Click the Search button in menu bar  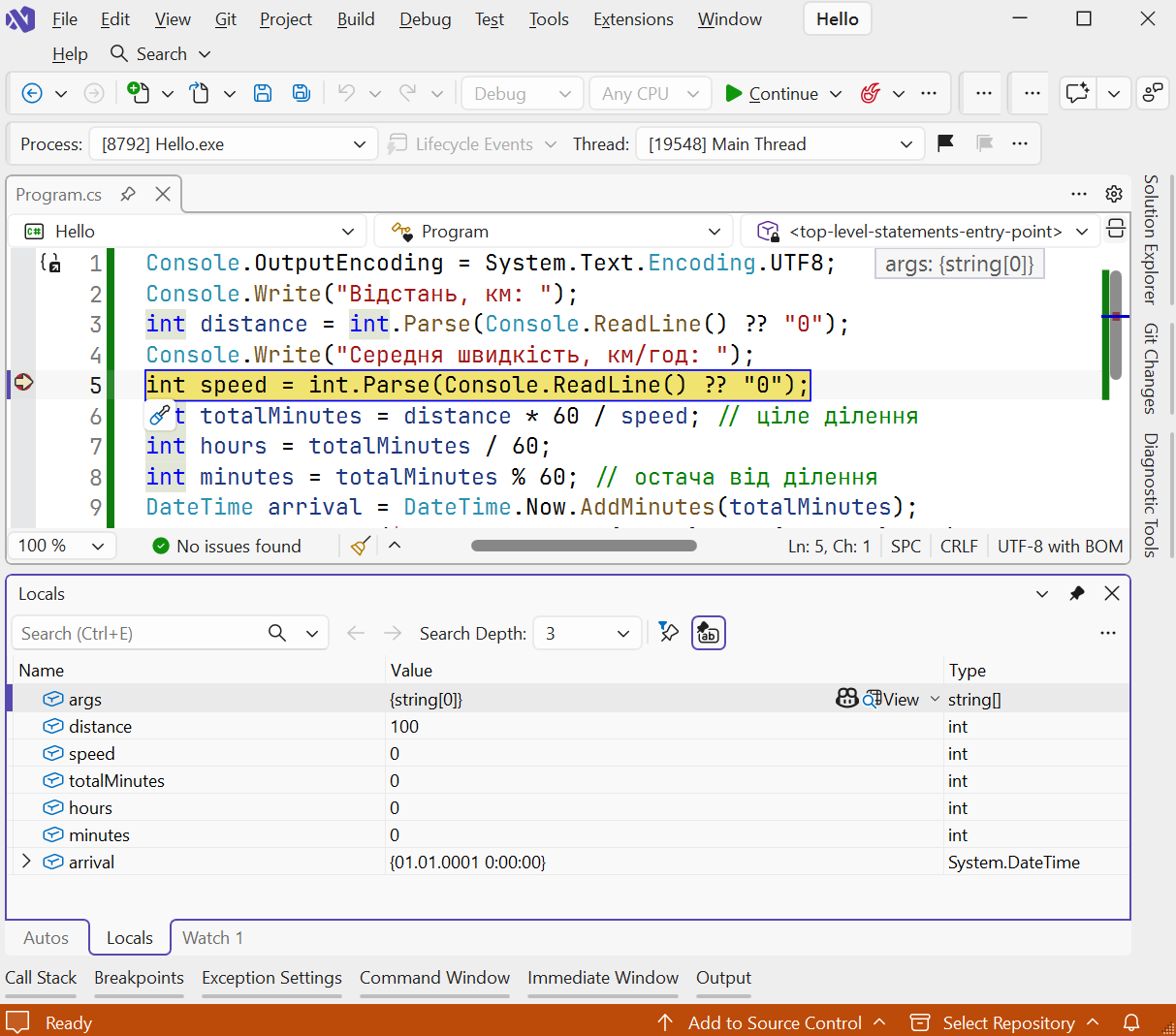click(159, 54)
